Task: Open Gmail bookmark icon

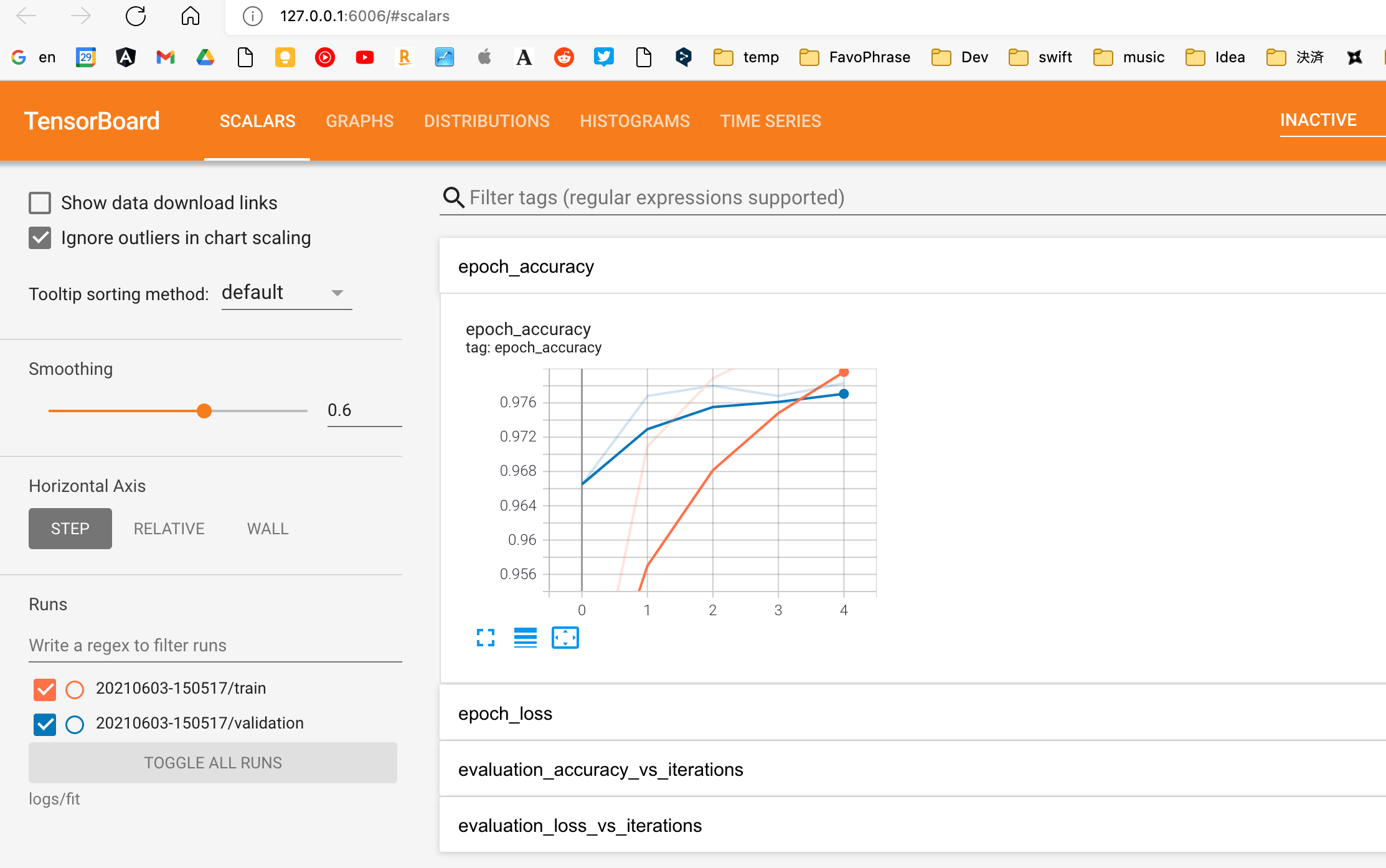Action: click(165, 57)
